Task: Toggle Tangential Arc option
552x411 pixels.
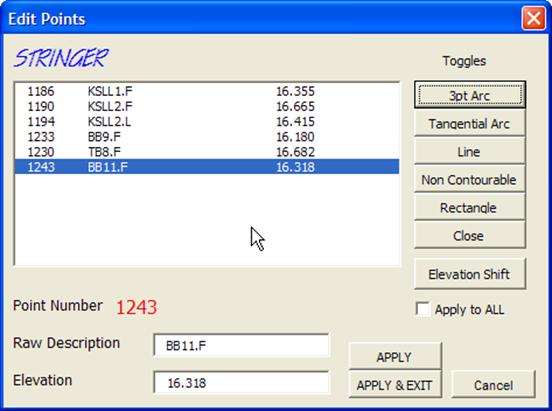Action: [x=470, y=123]
